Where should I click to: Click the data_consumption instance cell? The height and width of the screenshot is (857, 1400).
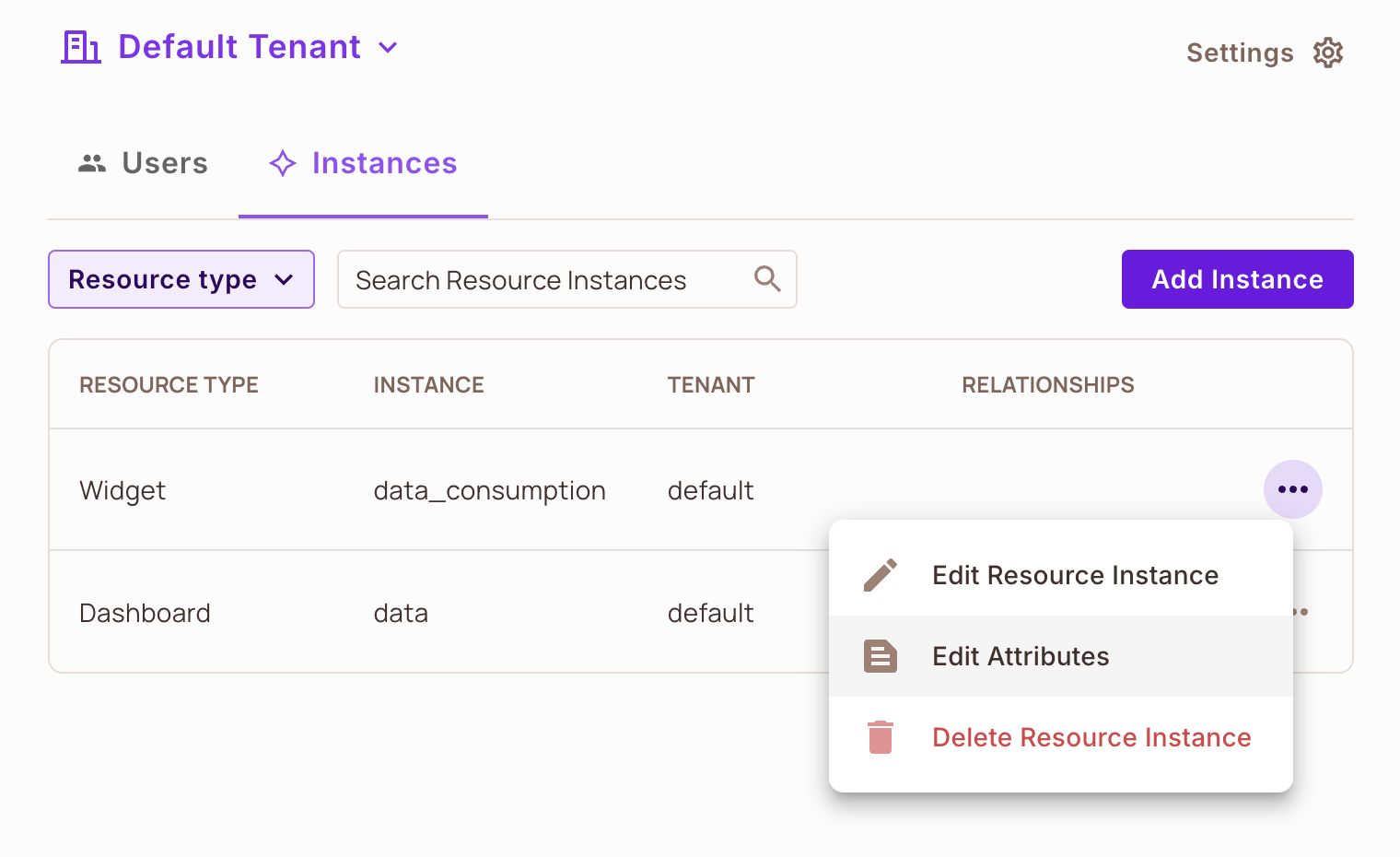pos(489,490)
